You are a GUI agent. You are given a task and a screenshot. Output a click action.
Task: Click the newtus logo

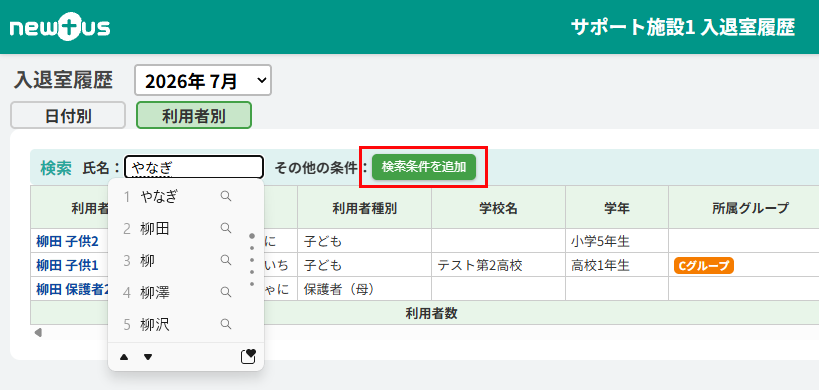pos(60,28)
